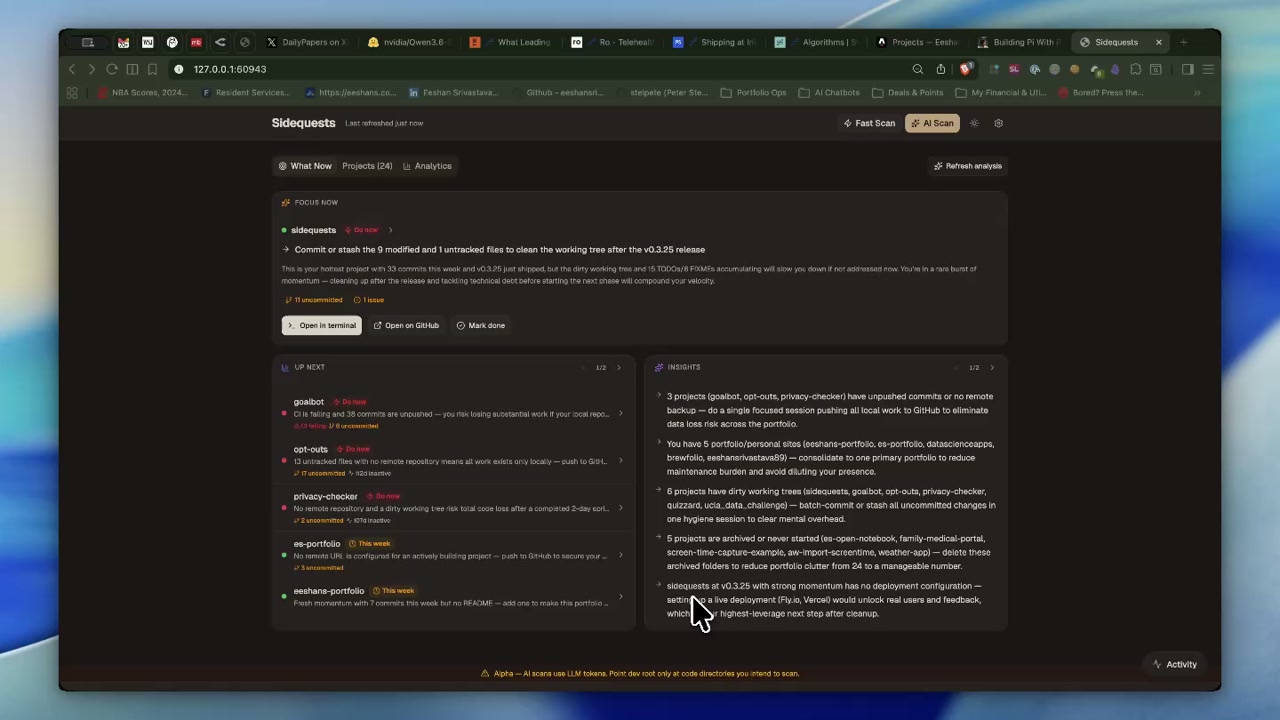1280x720 pixels.
Task: Open Sidequests settings gear
Action: pos(998,123)
